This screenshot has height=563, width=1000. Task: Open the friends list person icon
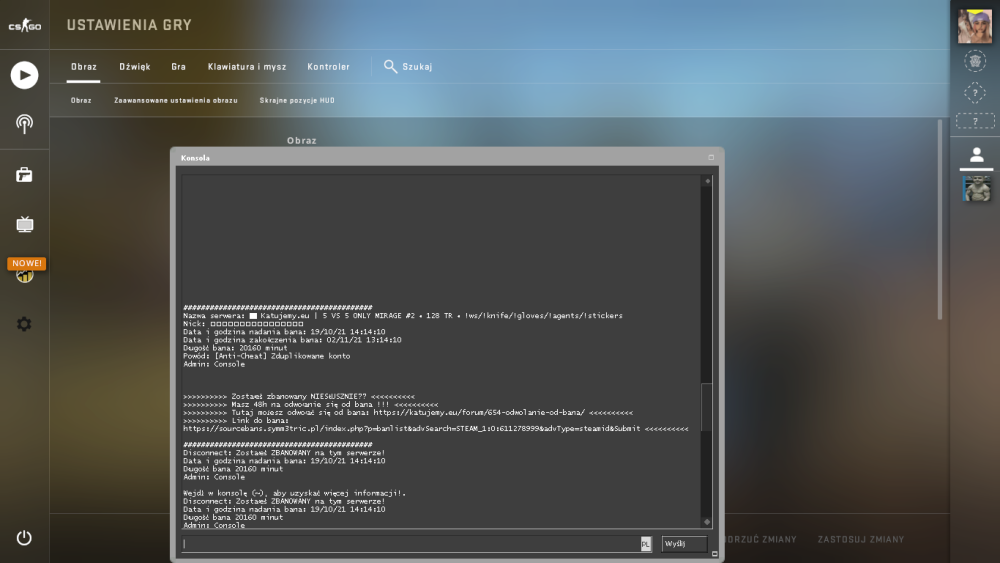[976, 154]
